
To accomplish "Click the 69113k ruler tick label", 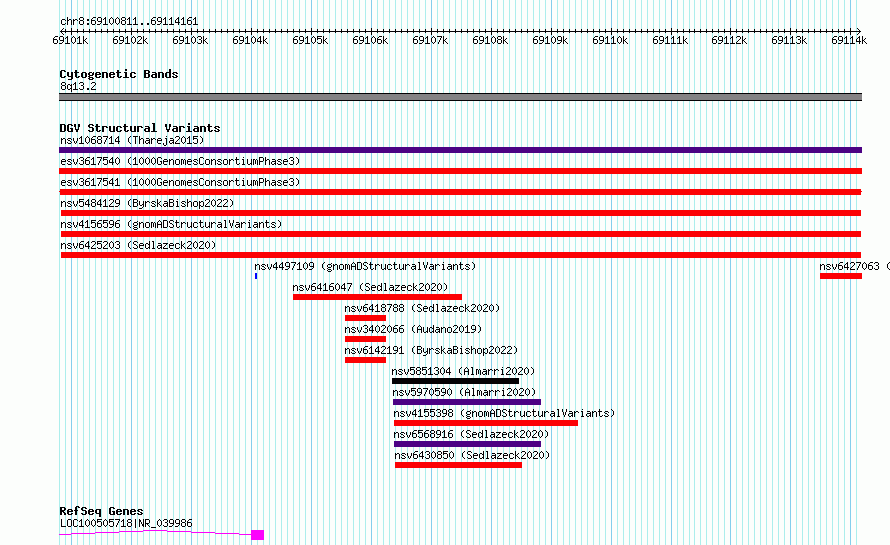I will click(x=789, y=40).
